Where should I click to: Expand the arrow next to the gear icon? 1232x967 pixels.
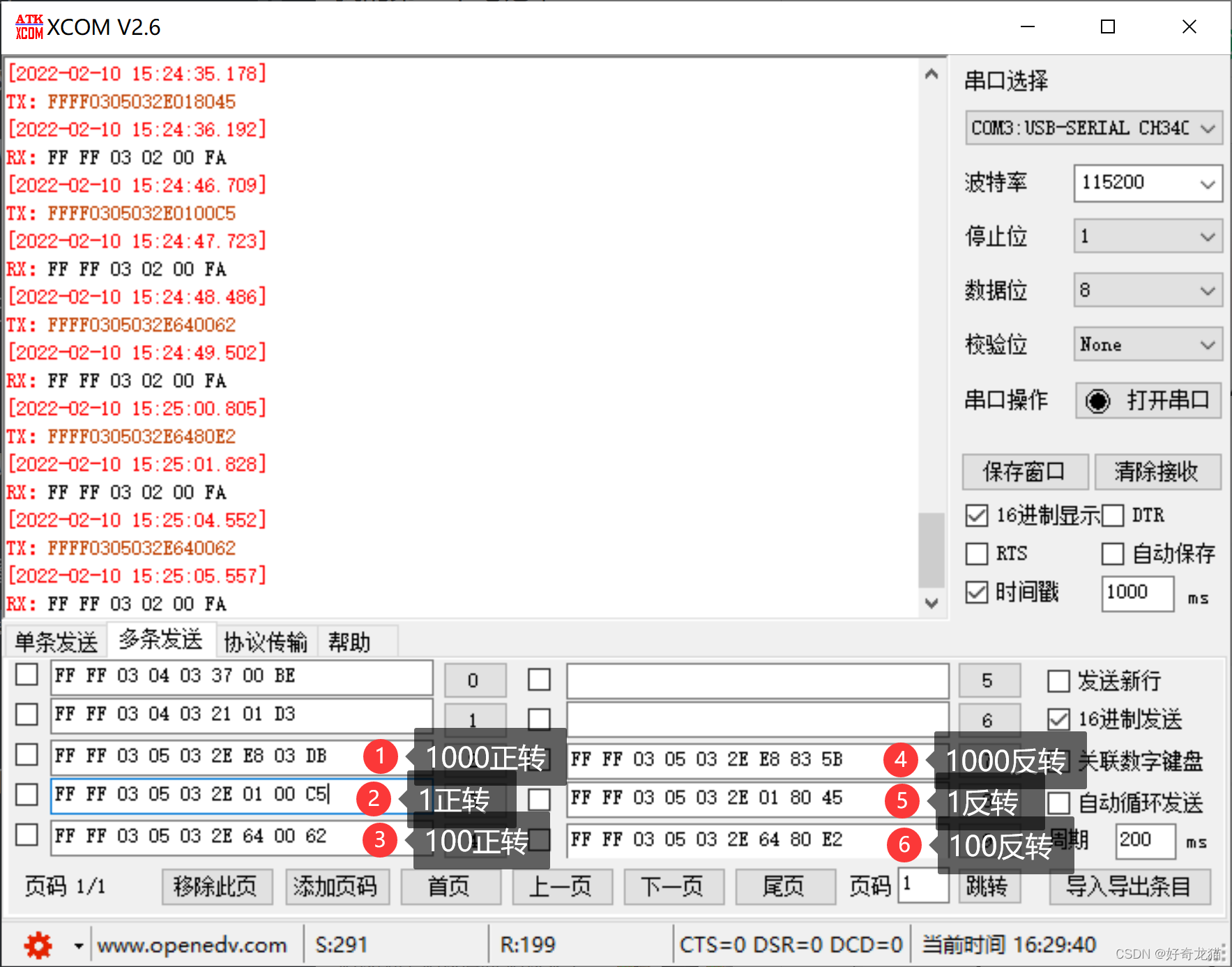pyautogui.click(x=78, y=946)
